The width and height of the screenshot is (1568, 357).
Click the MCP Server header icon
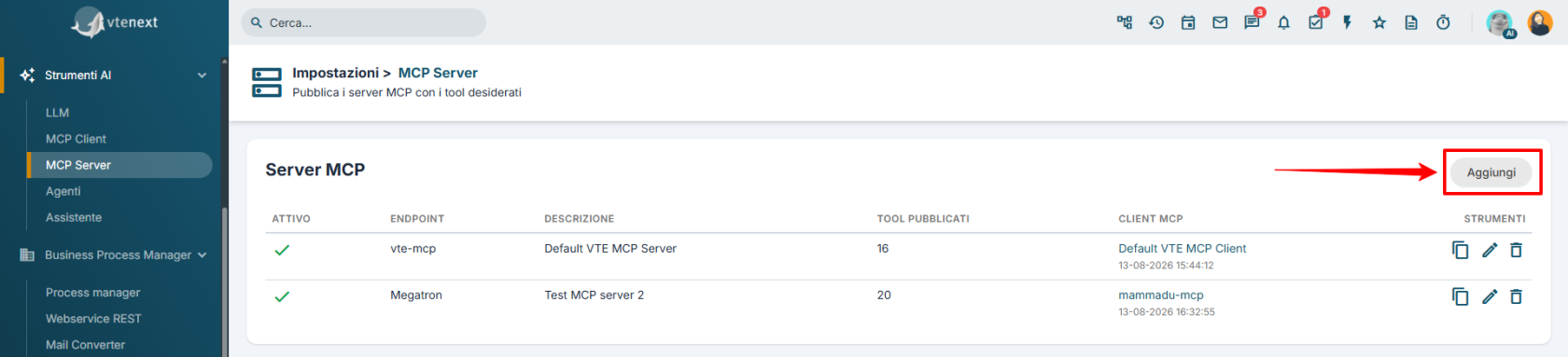click(x=267, y=82)
